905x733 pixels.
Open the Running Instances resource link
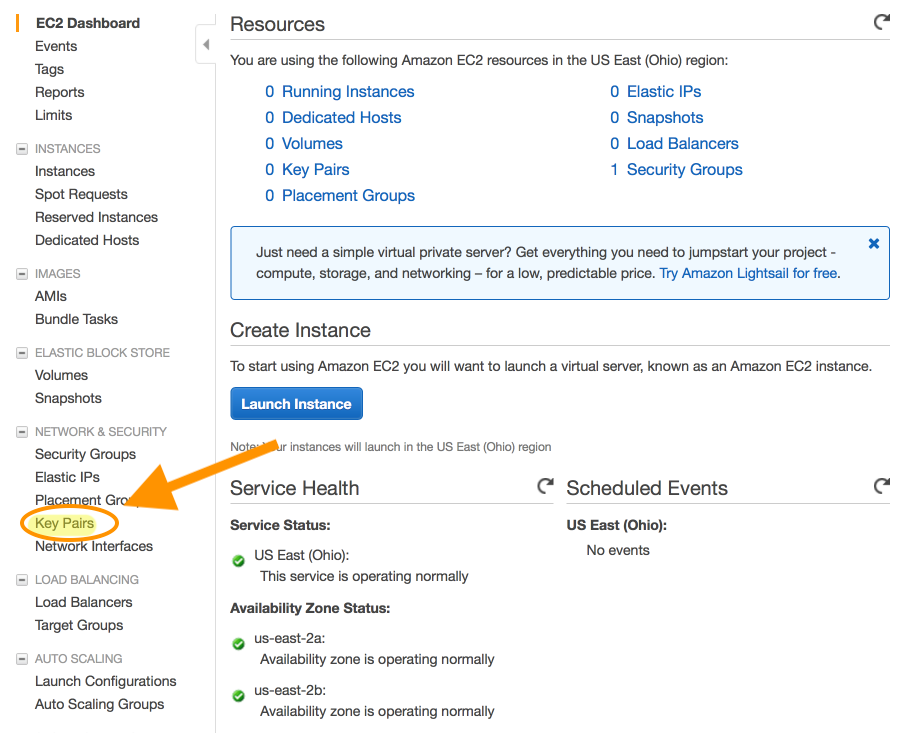348,92
